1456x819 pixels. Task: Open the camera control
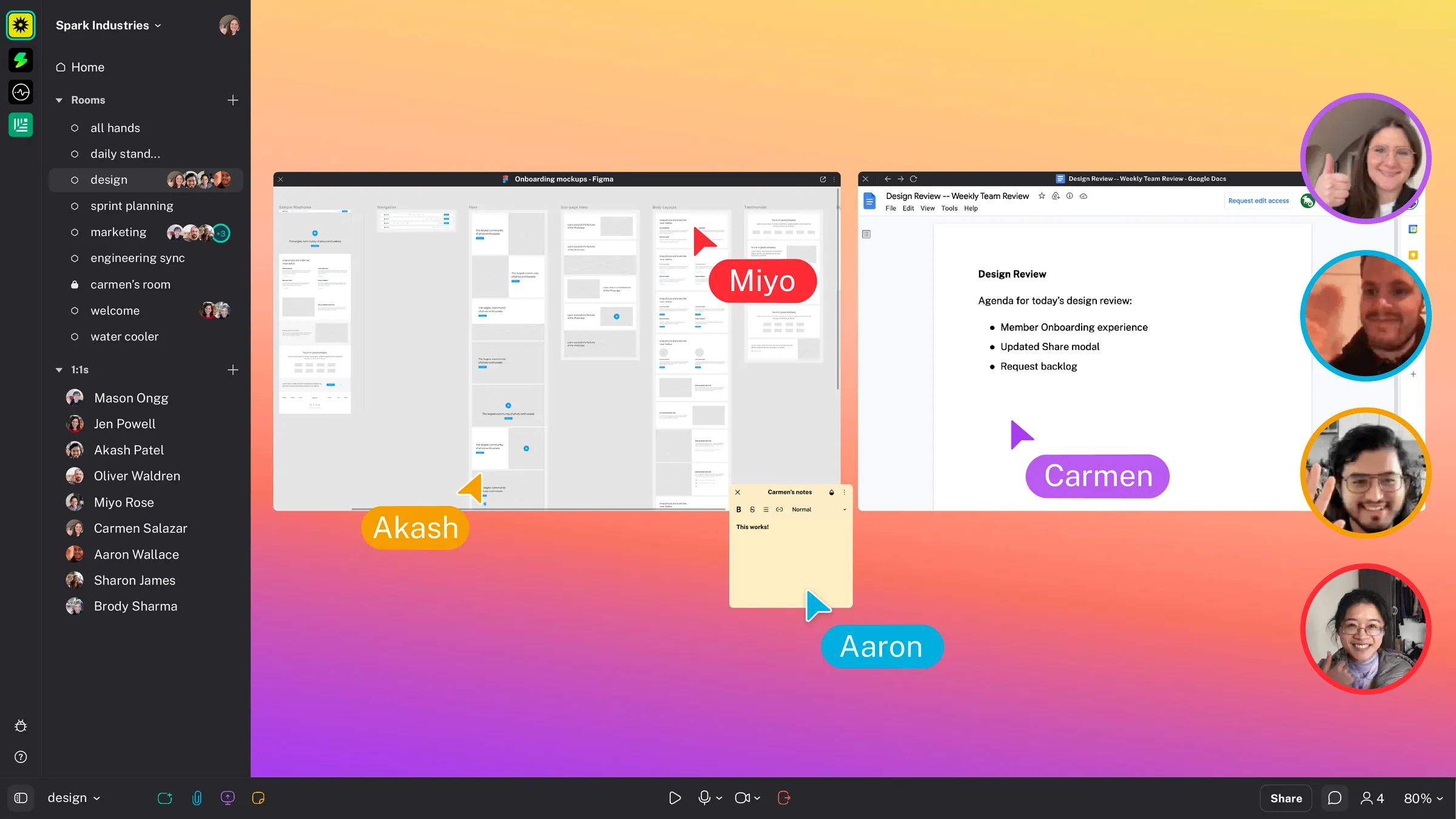pos(743,798)
